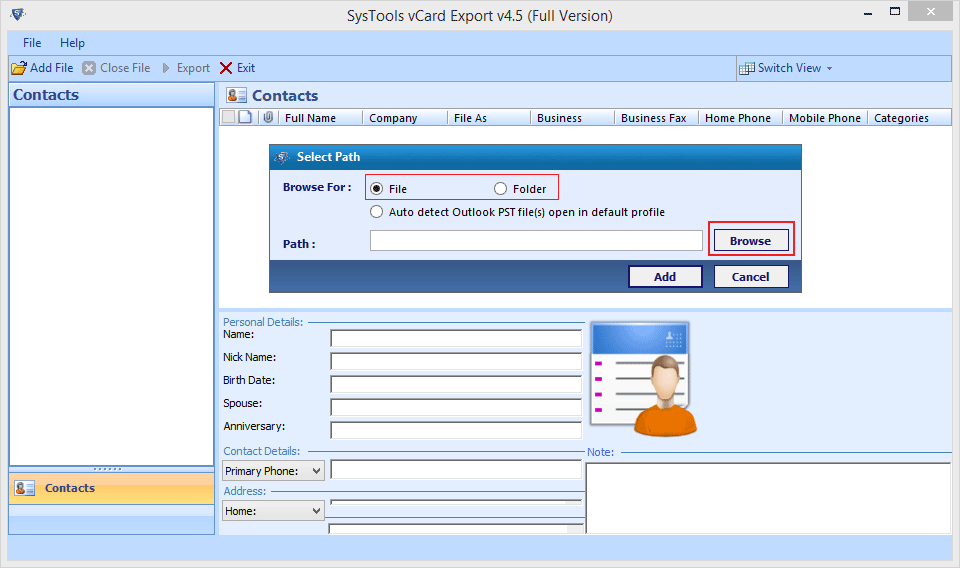Click the contact card picture thumbnail
Image resolution: width=960 pixels, height=568 pixels.
click(x=643, y=379)
